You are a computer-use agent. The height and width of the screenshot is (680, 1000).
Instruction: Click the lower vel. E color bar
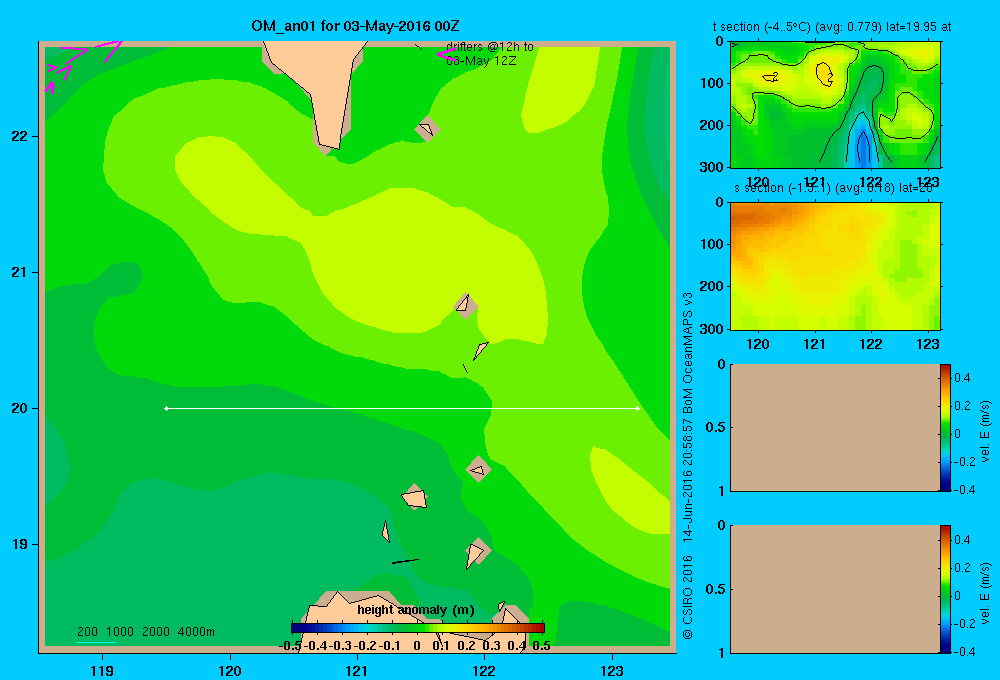click(x=945, y=589)
